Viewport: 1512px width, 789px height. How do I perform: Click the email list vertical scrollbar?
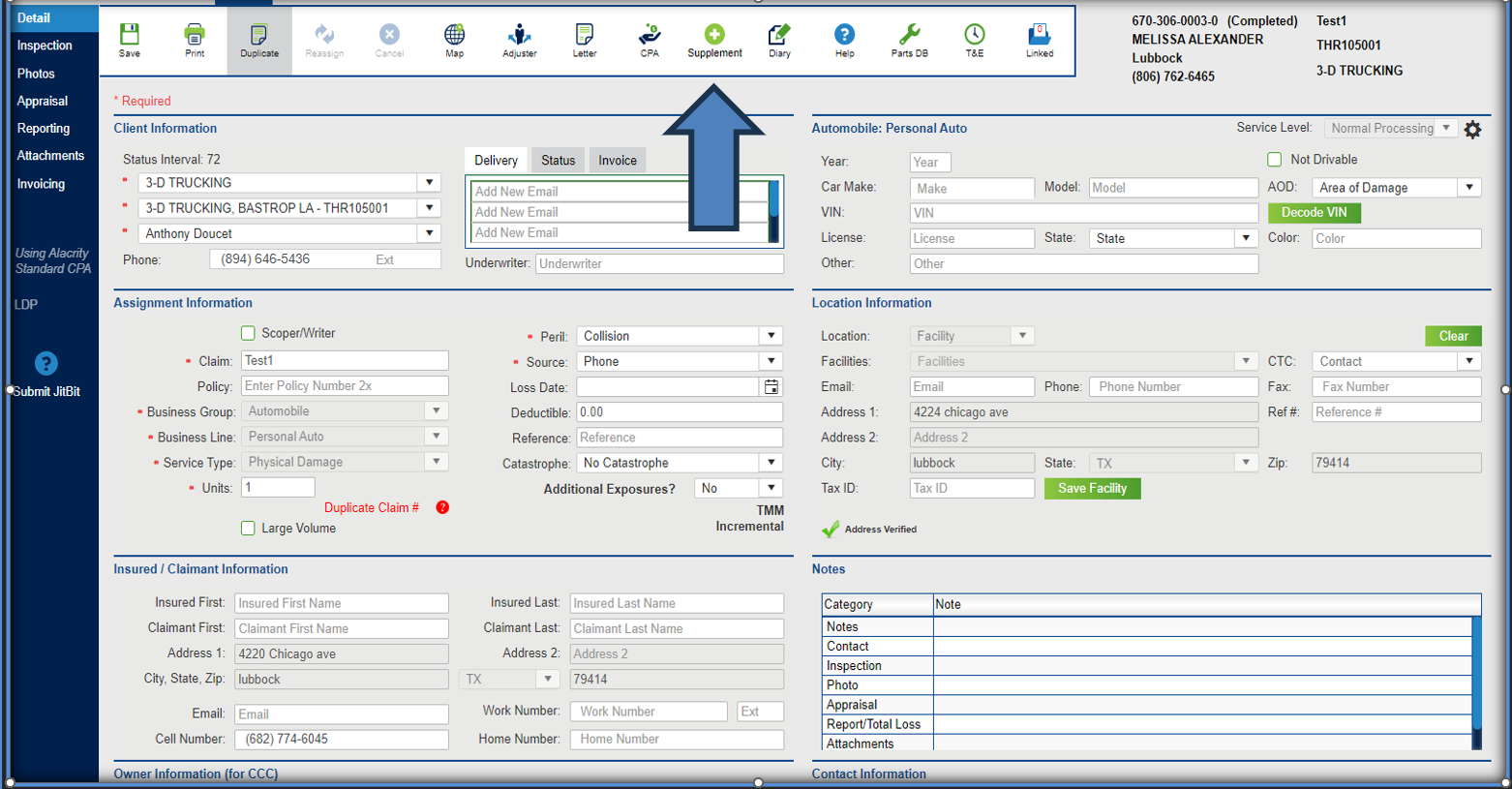coord(773,211)
